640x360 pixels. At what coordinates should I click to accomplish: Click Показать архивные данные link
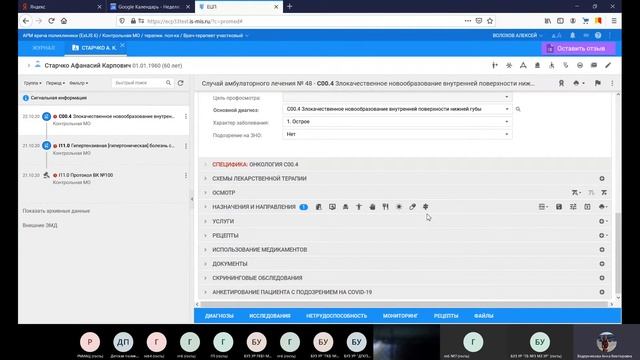(56, 211)
